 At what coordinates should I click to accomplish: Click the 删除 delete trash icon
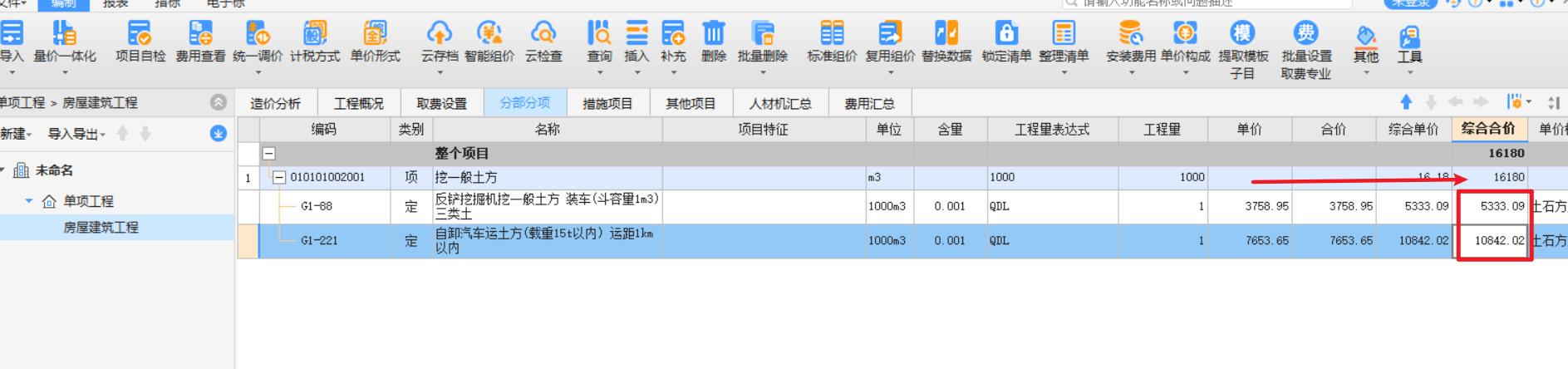point(714,33)
